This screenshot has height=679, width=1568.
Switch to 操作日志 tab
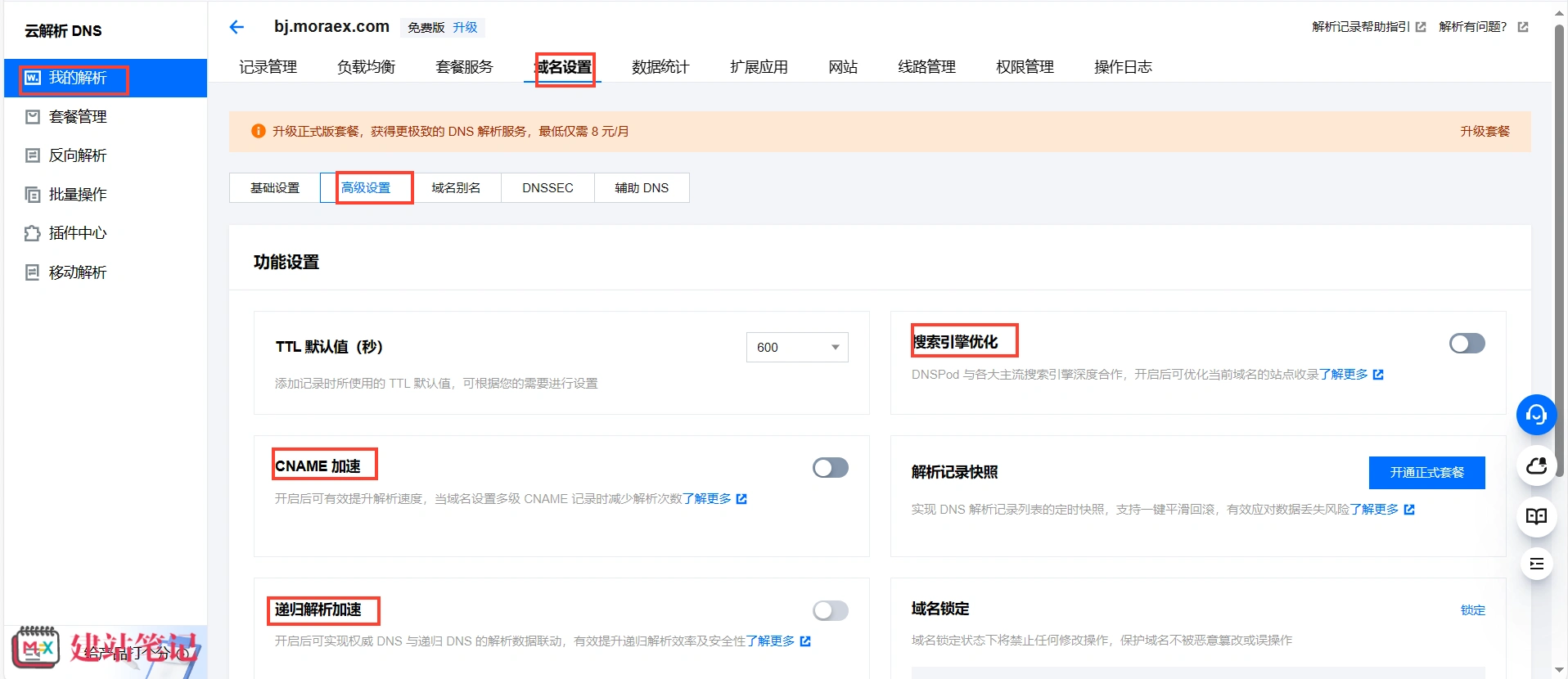pos(1123,67)
